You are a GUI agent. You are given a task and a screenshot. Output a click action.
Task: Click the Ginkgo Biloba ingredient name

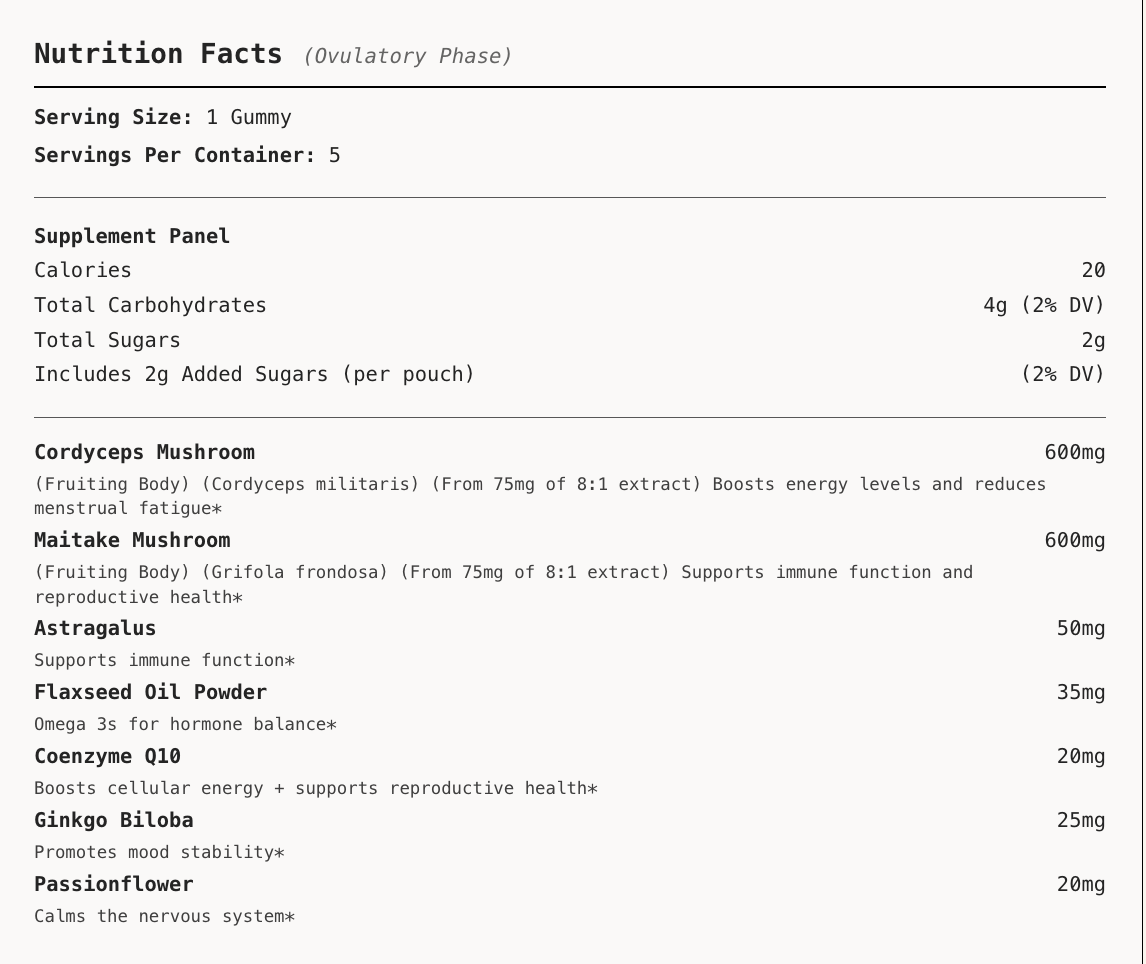pos(113,820)
